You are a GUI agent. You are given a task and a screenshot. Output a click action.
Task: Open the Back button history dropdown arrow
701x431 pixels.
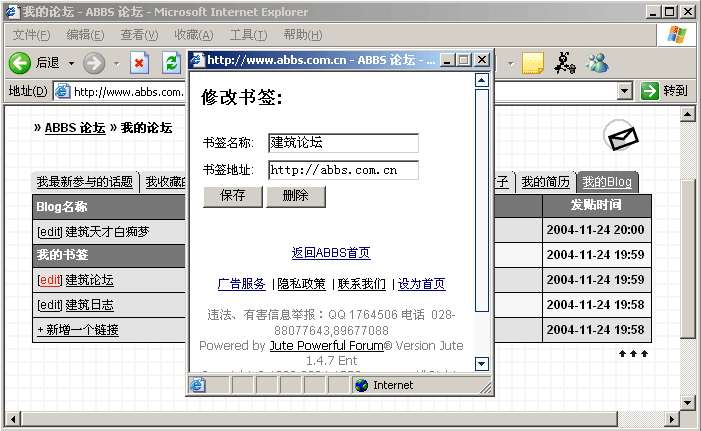pyautogui.click(x=72, y=63)
